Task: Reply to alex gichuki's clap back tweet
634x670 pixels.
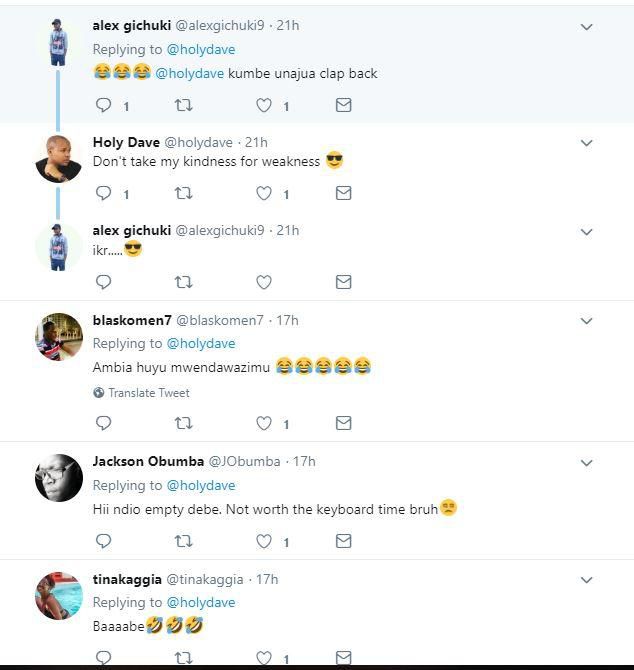Action: [x=103, y=105]
